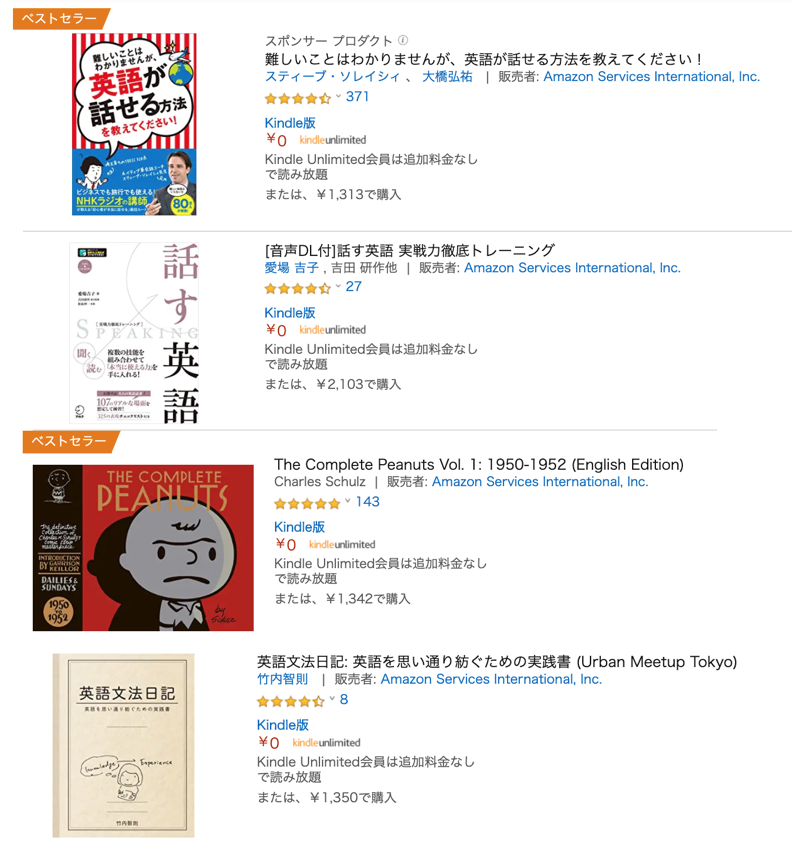Click the kindleunlimited logo under 話す英語

(x=332, y=330)
